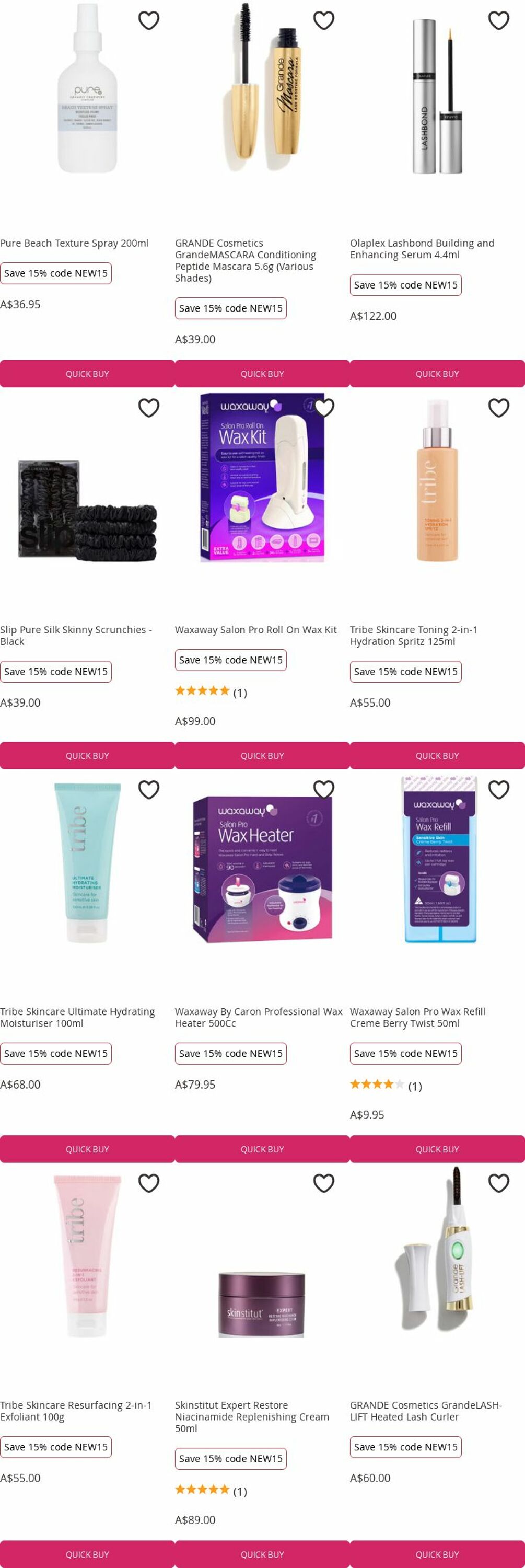Quick buy the Olaplex Lashbond Serum
525x1568 pixels.
click(437, 374)
